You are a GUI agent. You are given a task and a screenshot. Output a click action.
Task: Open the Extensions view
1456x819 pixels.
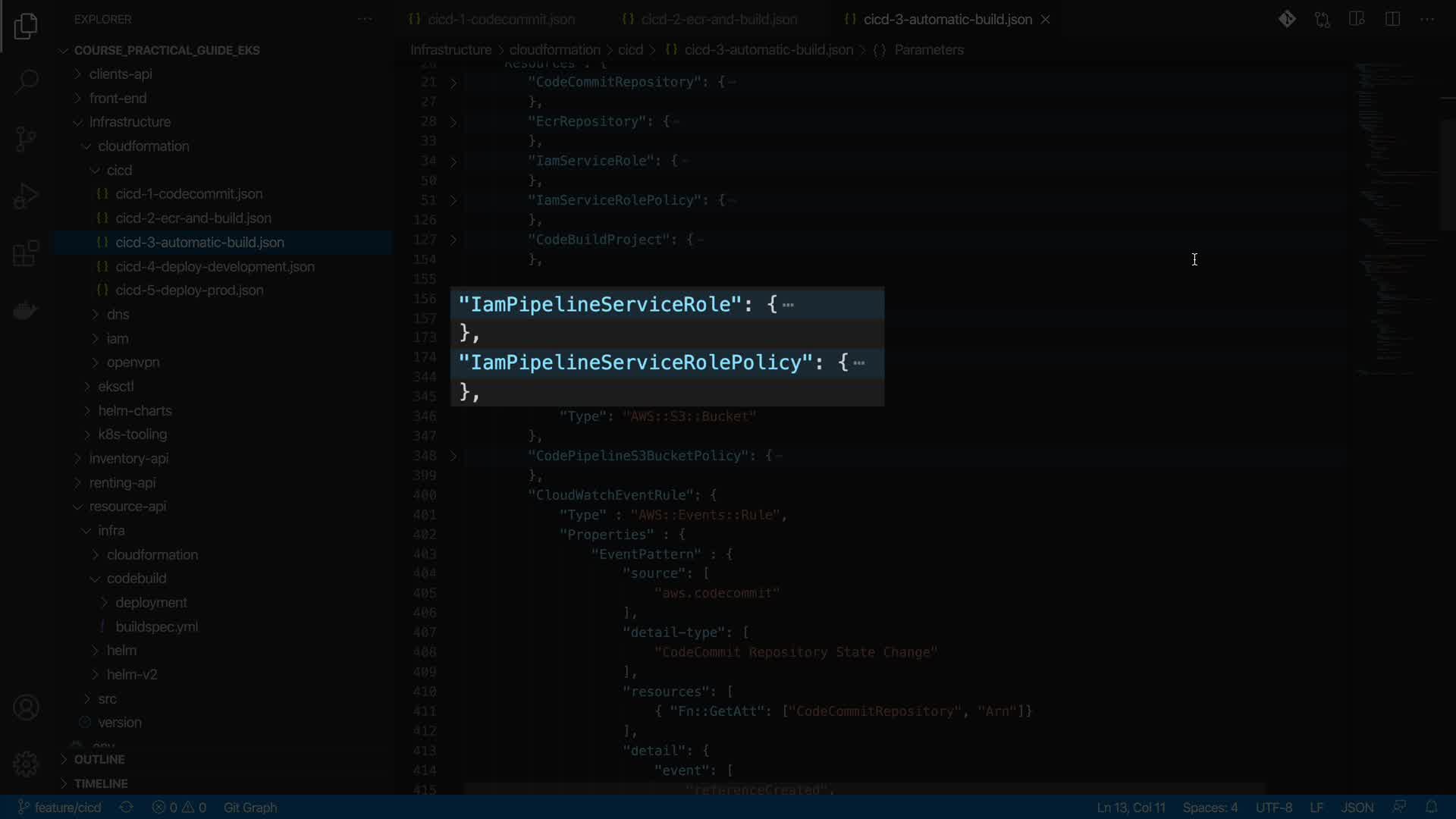click(x=26, y=253)
